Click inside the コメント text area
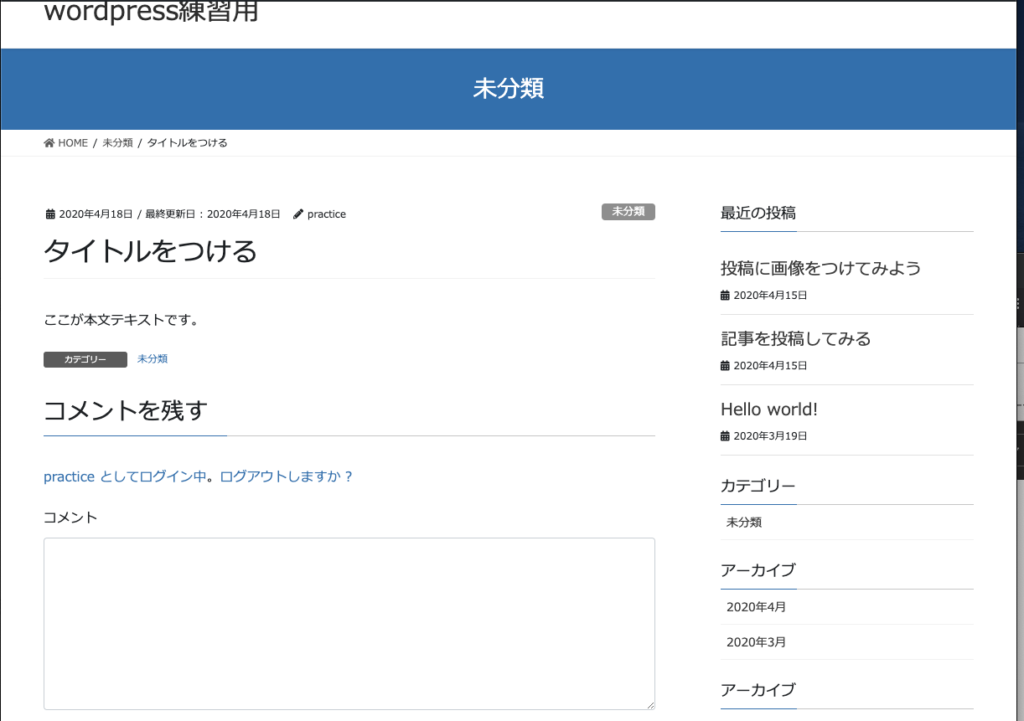This screenshot has width=1024, height=721. [348, 623]
